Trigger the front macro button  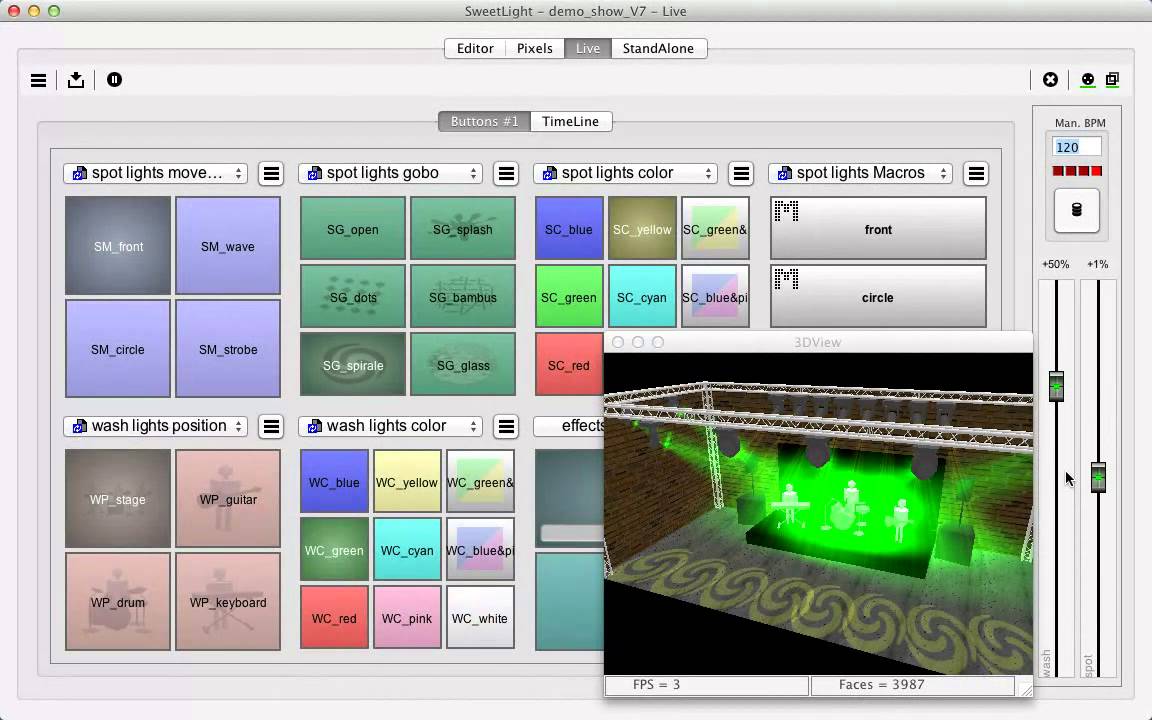coord(878,228)
